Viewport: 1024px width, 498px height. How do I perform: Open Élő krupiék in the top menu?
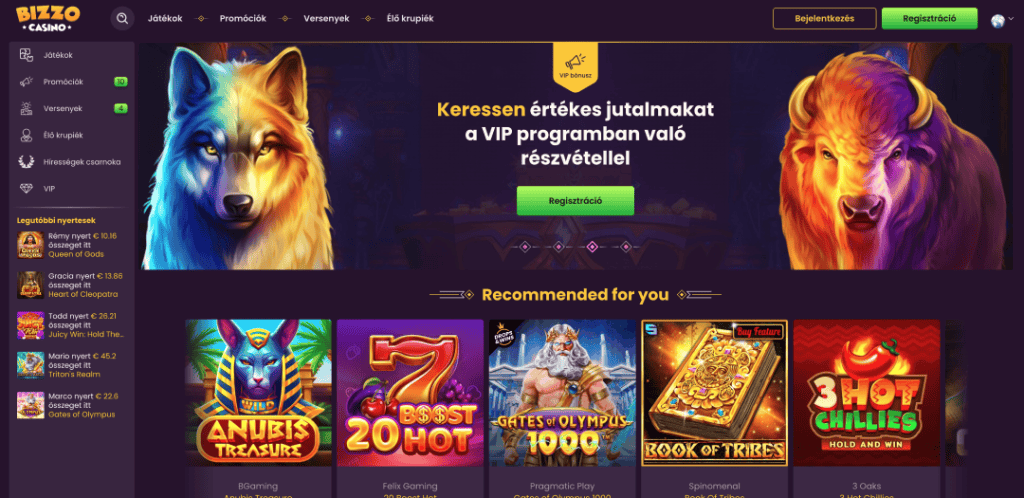[410, 18]
